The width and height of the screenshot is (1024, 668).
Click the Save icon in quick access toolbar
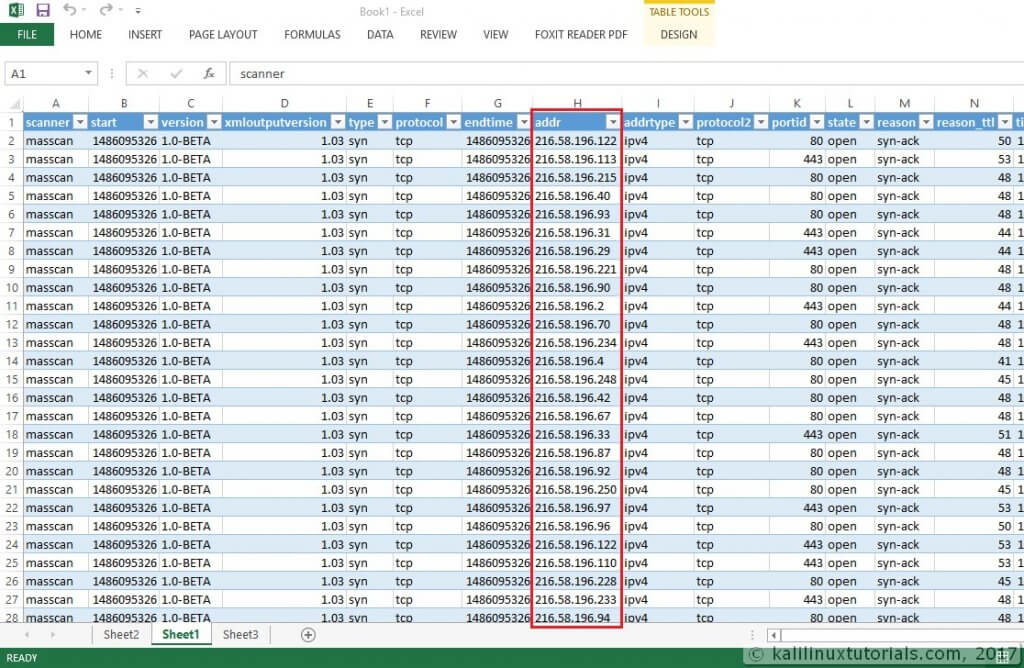[x=43, y=10]
